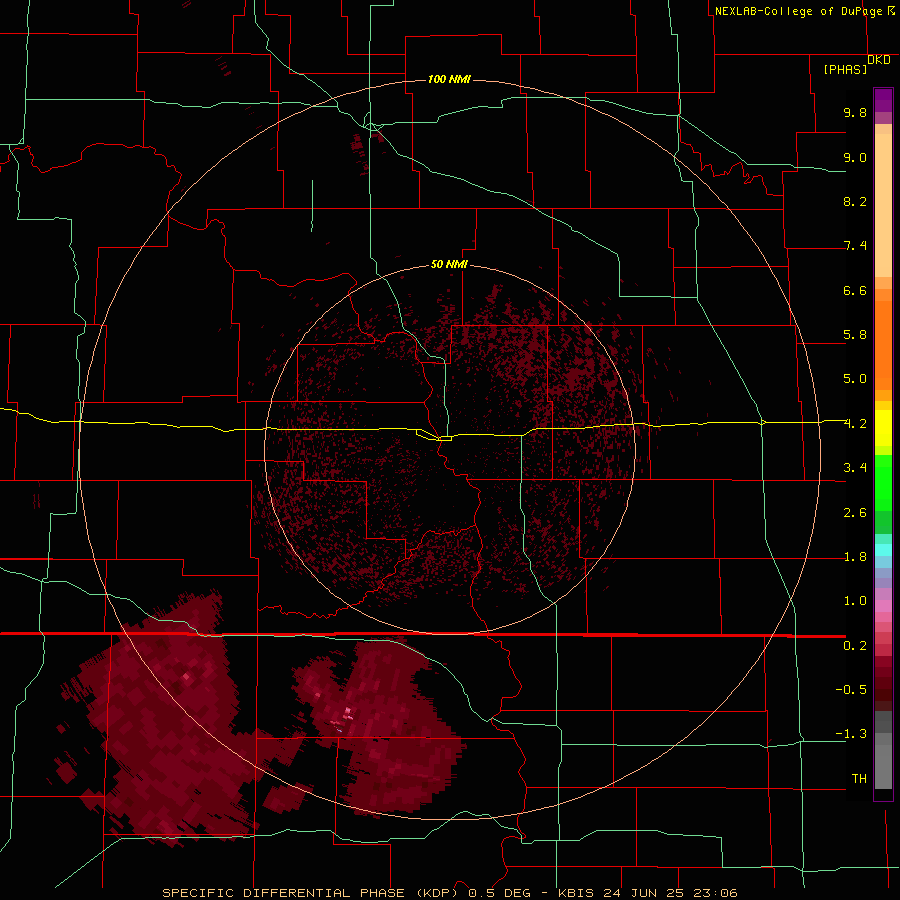
Task: Click the DKD label above the colorbar
Action: point(879,60)
